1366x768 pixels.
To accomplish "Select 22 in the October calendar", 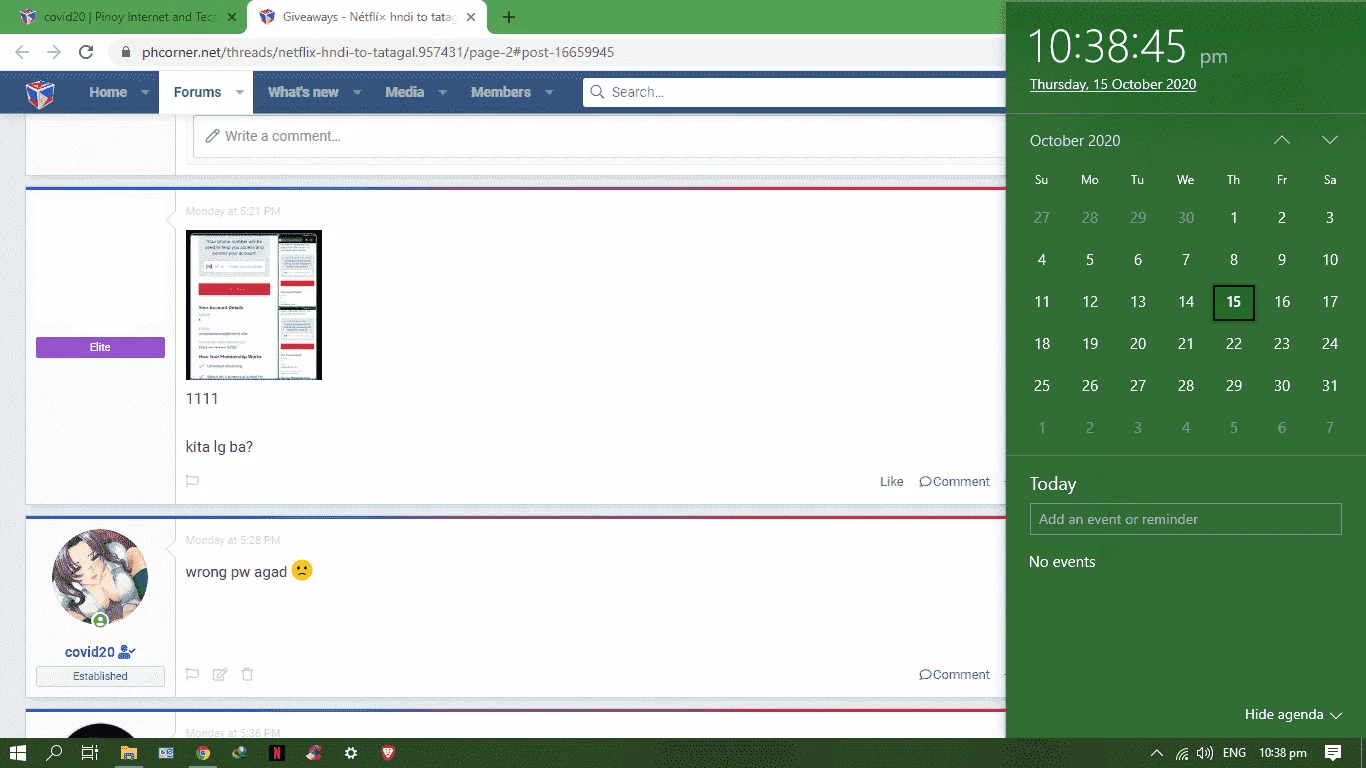I will 1234,344.
